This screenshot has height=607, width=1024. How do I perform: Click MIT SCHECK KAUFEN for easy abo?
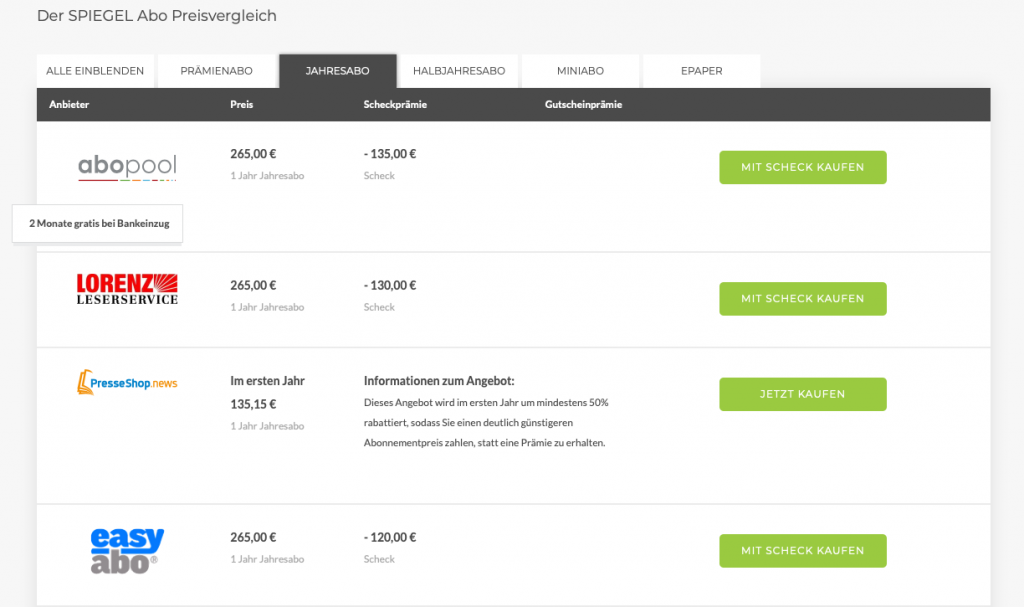click(x=803, y=551)
